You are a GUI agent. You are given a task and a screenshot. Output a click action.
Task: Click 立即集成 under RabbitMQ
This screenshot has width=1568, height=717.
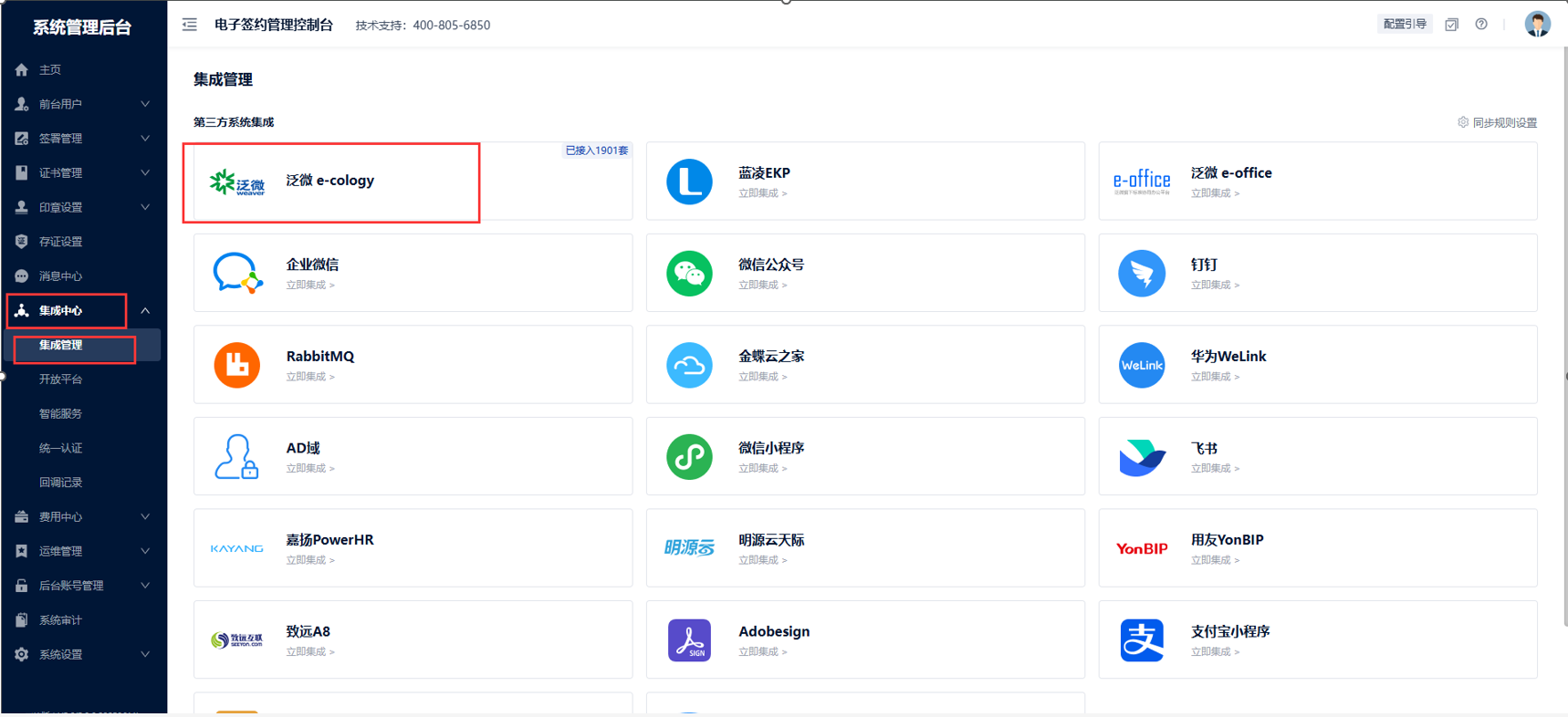(310, 377)
